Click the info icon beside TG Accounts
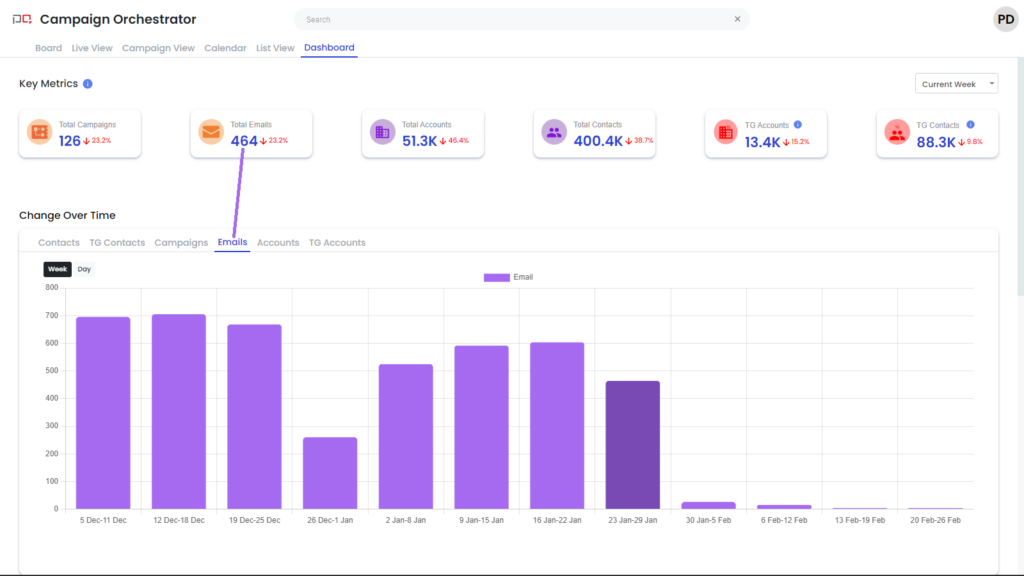1024x576 pixels. (798, 125)
